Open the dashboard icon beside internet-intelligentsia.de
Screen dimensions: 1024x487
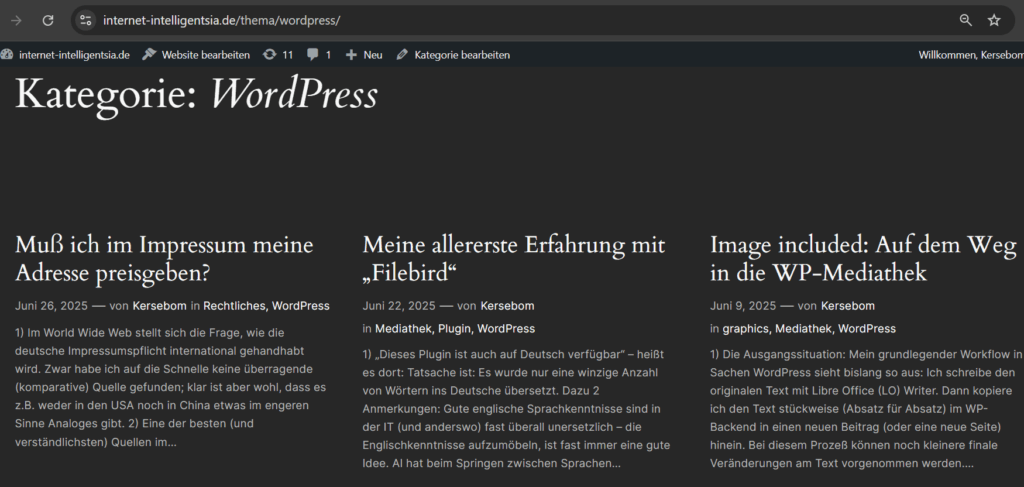tap(7, 55)
